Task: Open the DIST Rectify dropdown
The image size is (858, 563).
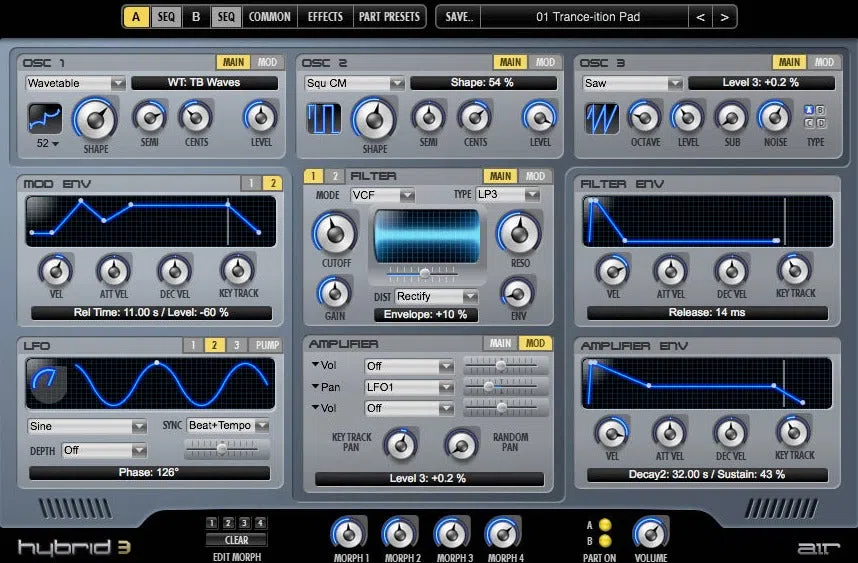Action: point(436,296)
